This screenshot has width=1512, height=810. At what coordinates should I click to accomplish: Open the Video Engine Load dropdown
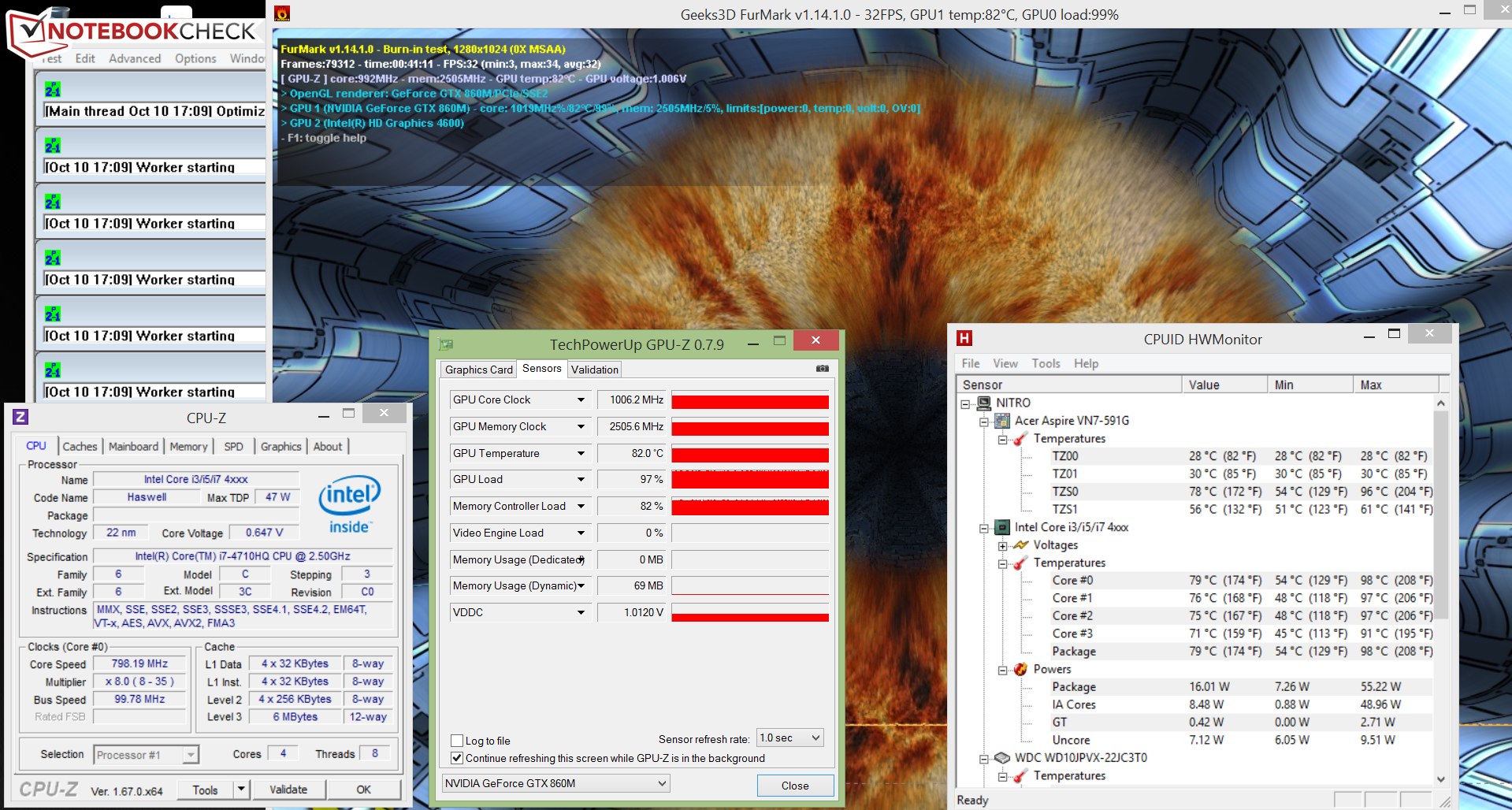click(x=581, y=533)
